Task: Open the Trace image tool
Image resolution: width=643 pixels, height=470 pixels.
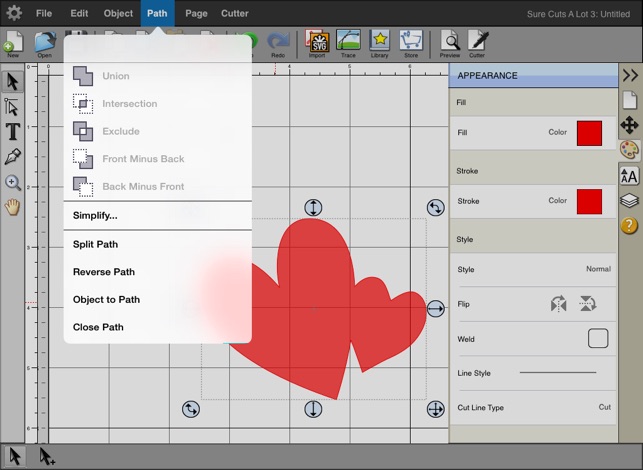Action: pos(348,42)
